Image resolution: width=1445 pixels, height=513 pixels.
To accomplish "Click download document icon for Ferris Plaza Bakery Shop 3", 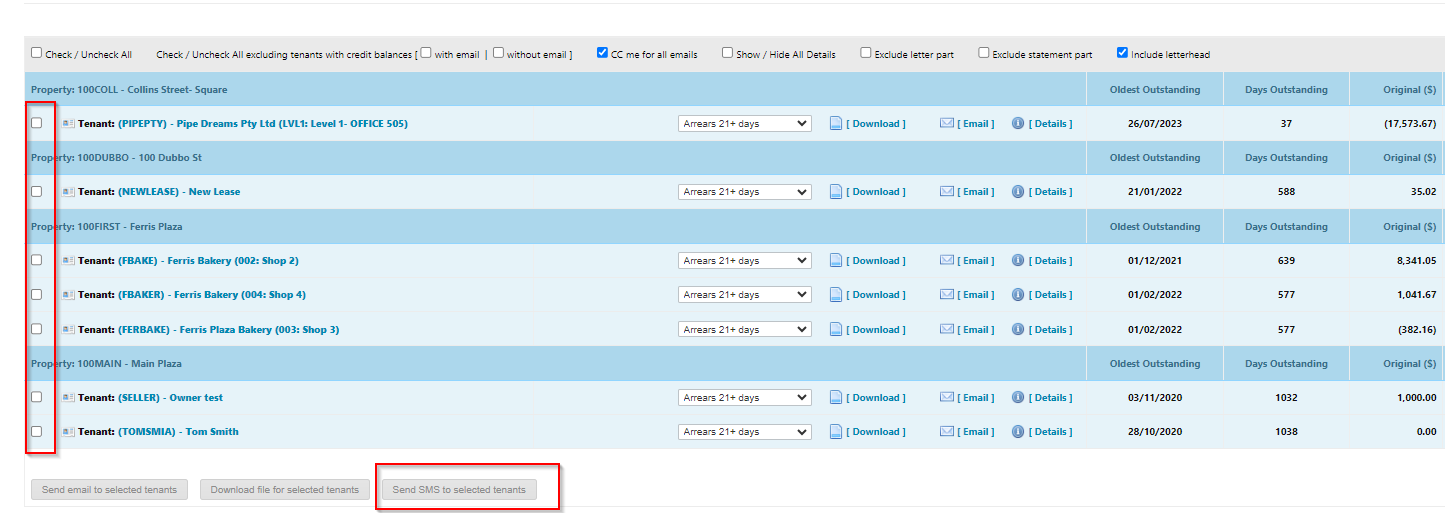I will pyautogui.click(x=836, y=330).
